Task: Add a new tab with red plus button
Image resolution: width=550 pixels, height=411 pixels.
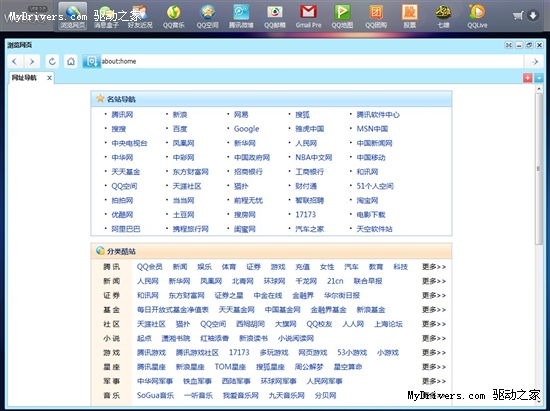Action: (x=528, y=78)
